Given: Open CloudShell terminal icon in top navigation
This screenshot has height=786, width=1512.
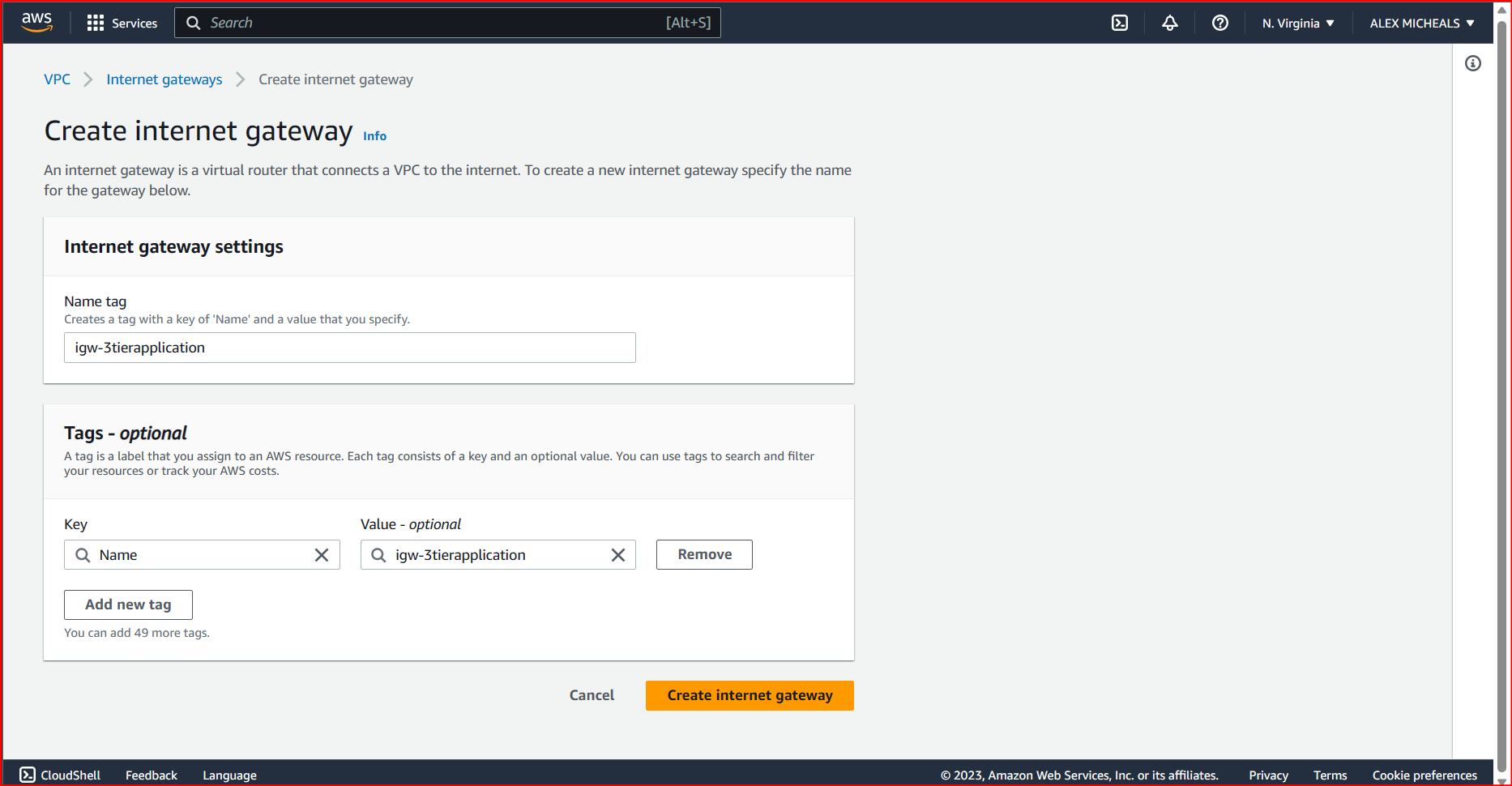Looking at the screenshot, I should point(1119,23).
